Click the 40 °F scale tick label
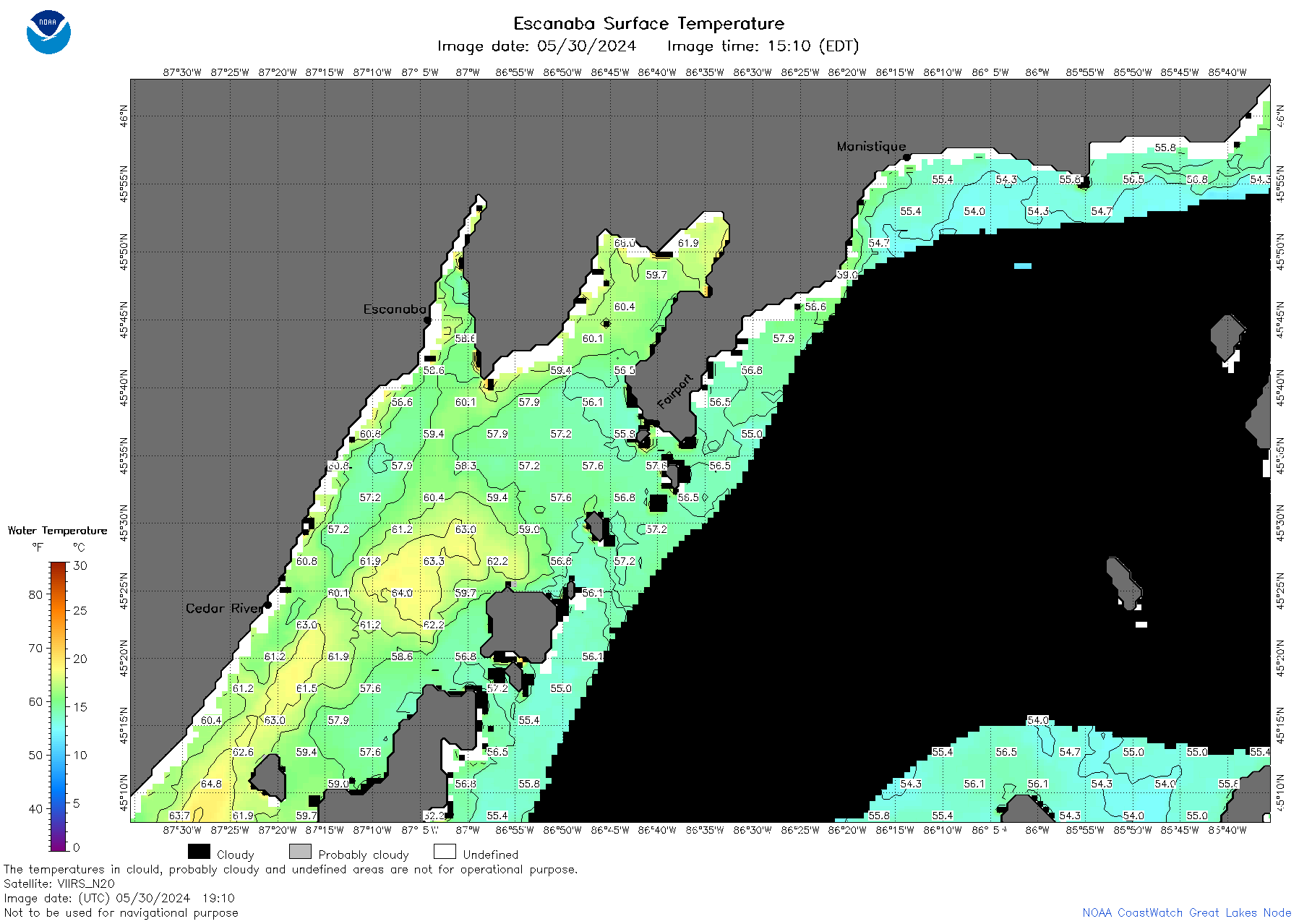Image resolution: width=1299 pixels, height=924 pixels. [x=35, y=808]
